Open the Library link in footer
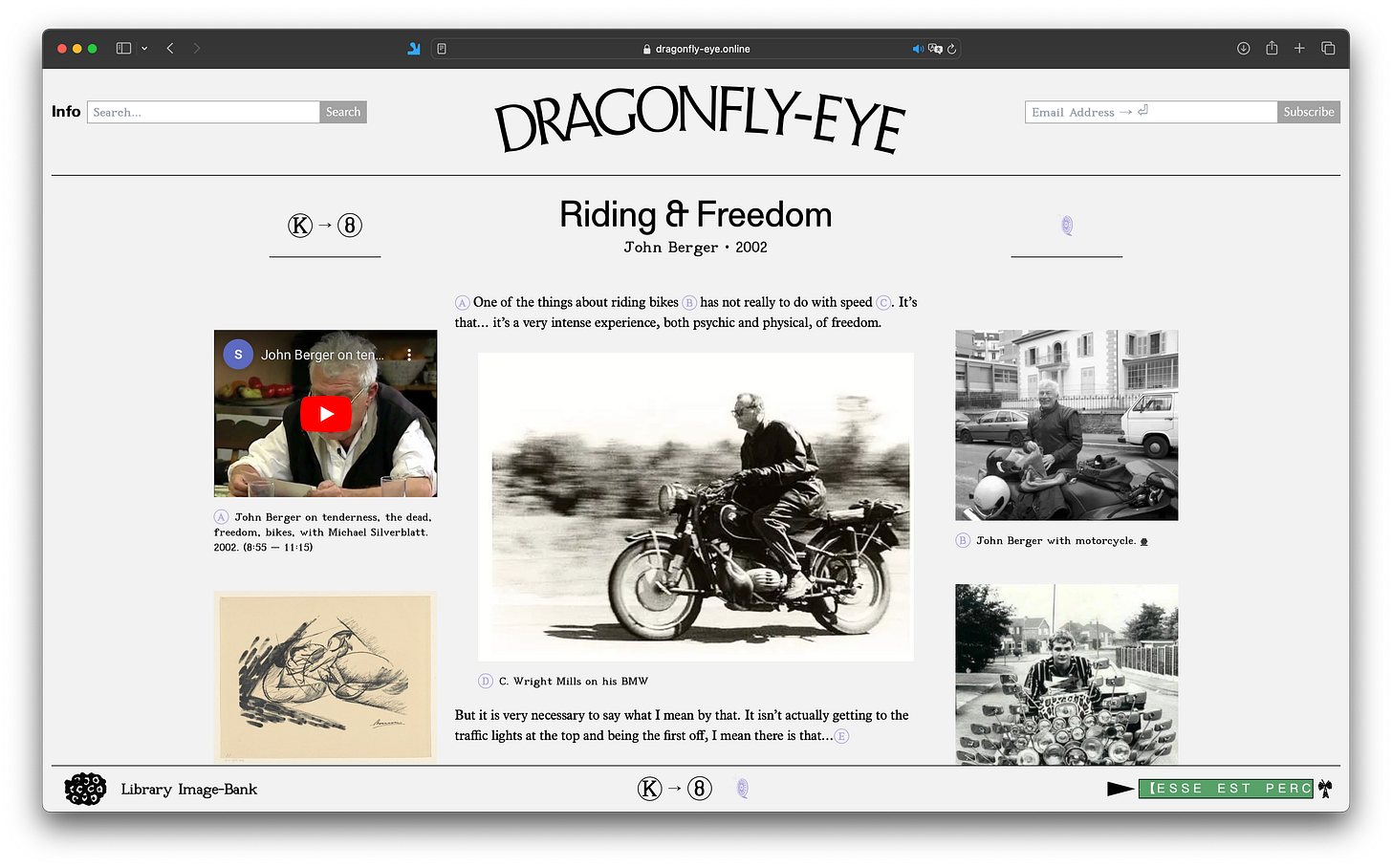 pyautogui.click(x=146, y=790)
